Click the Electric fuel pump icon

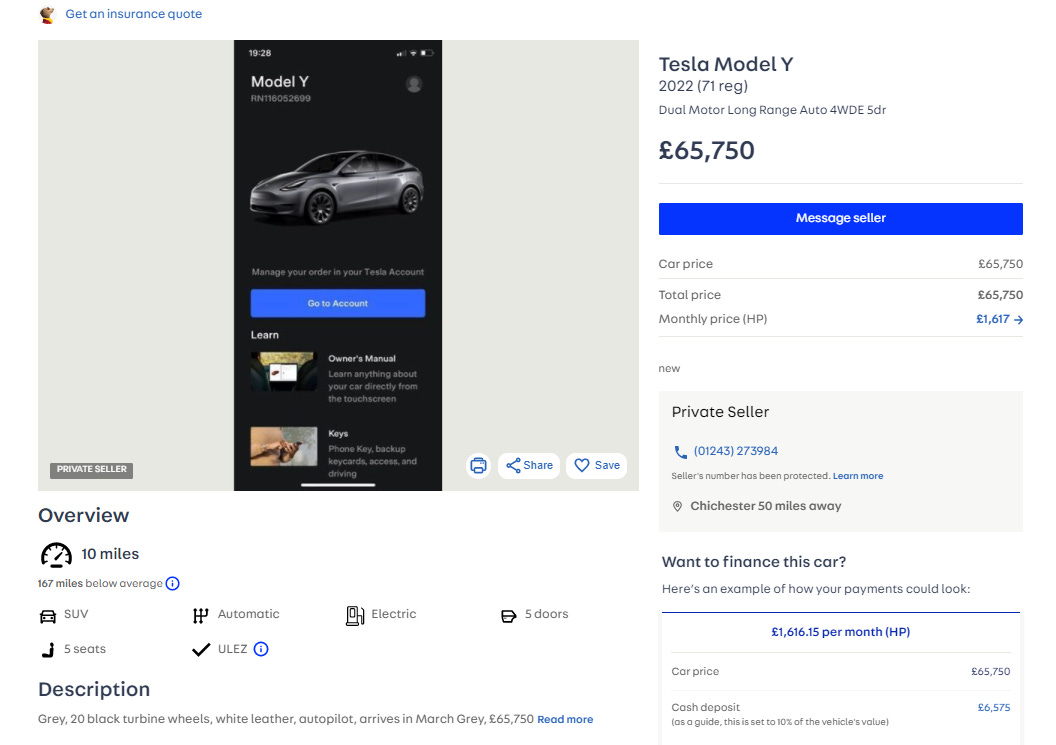coord(355,615)
